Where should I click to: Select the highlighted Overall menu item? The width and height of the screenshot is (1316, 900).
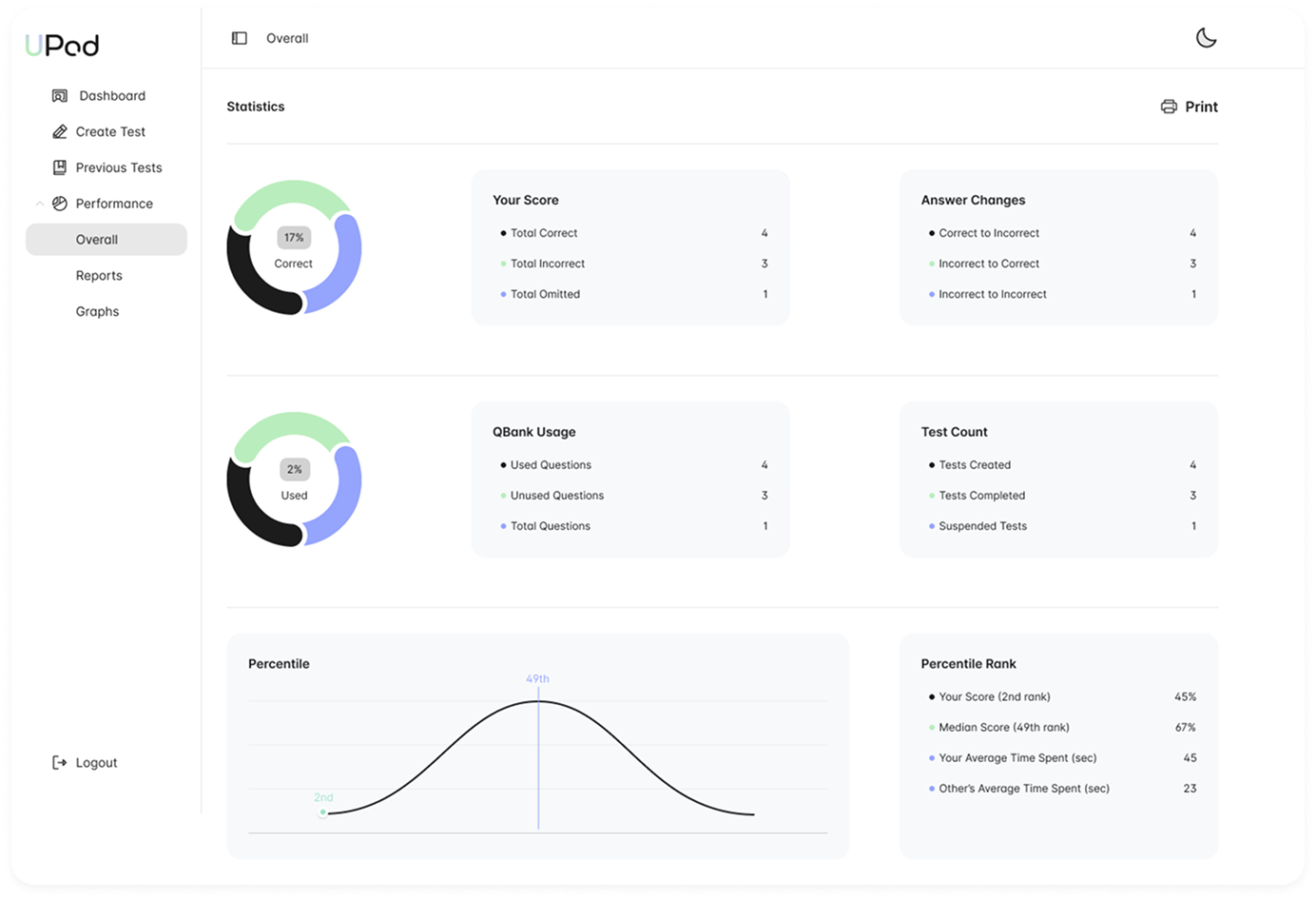[x=96, y=239]
